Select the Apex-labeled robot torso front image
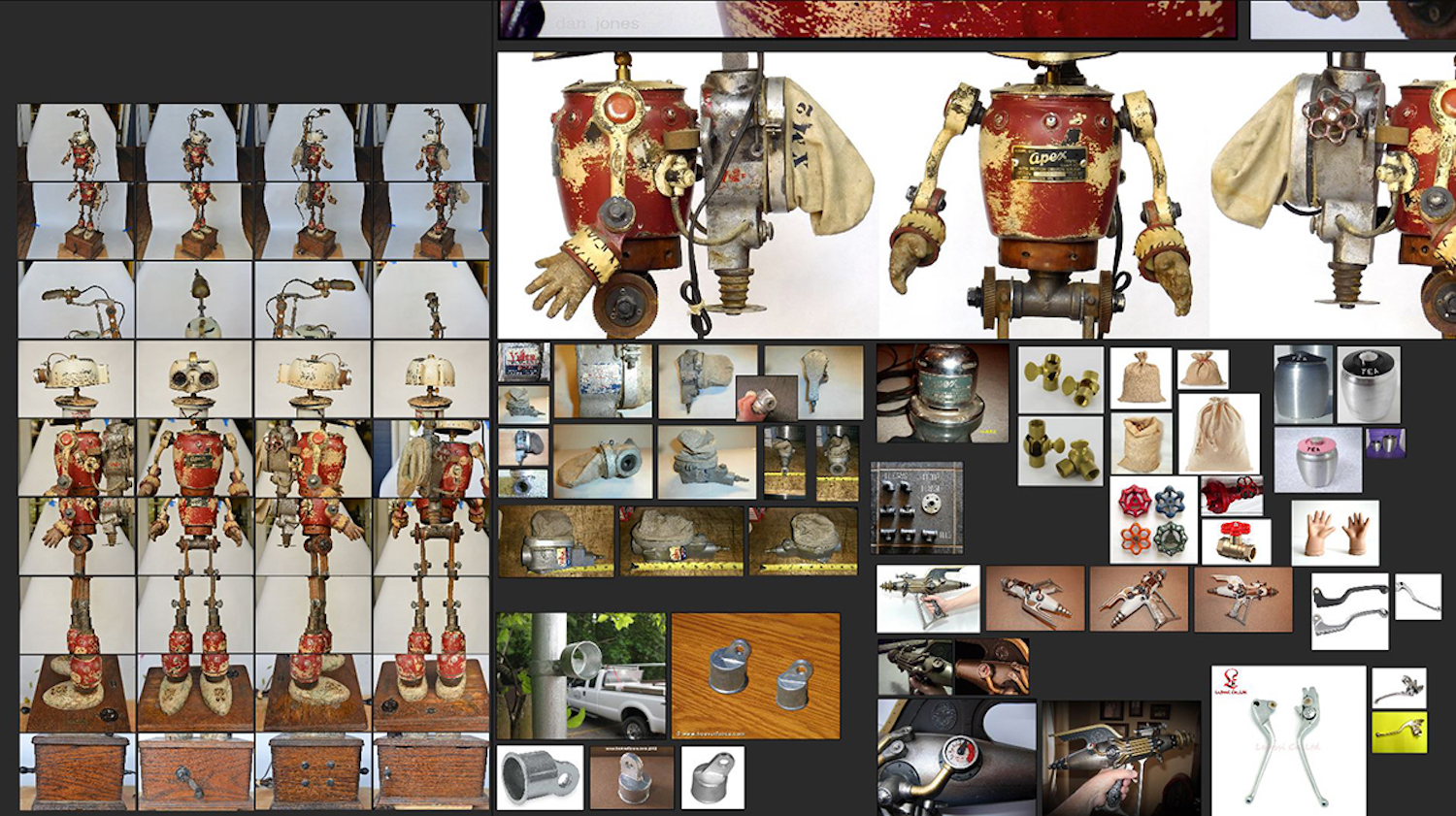This screenshot has width=1456, height=816. [1043, 194]
